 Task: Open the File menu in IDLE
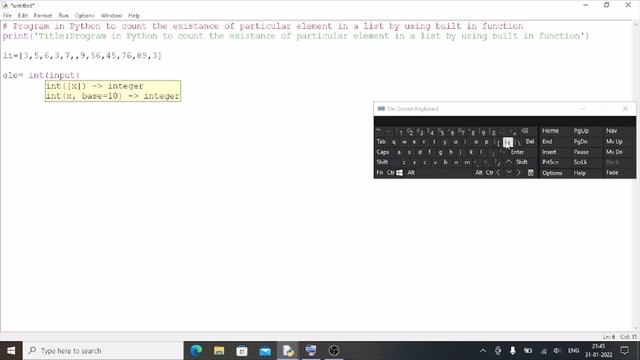coord(7,16)
